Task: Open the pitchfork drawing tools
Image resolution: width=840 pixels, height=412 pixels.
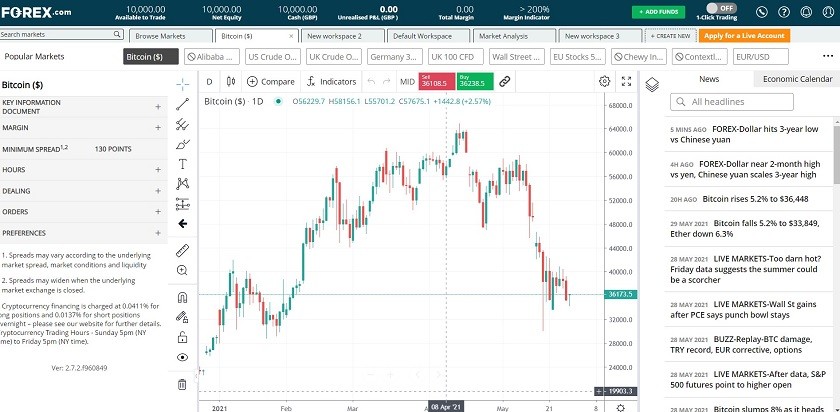Action: (183, 124)
